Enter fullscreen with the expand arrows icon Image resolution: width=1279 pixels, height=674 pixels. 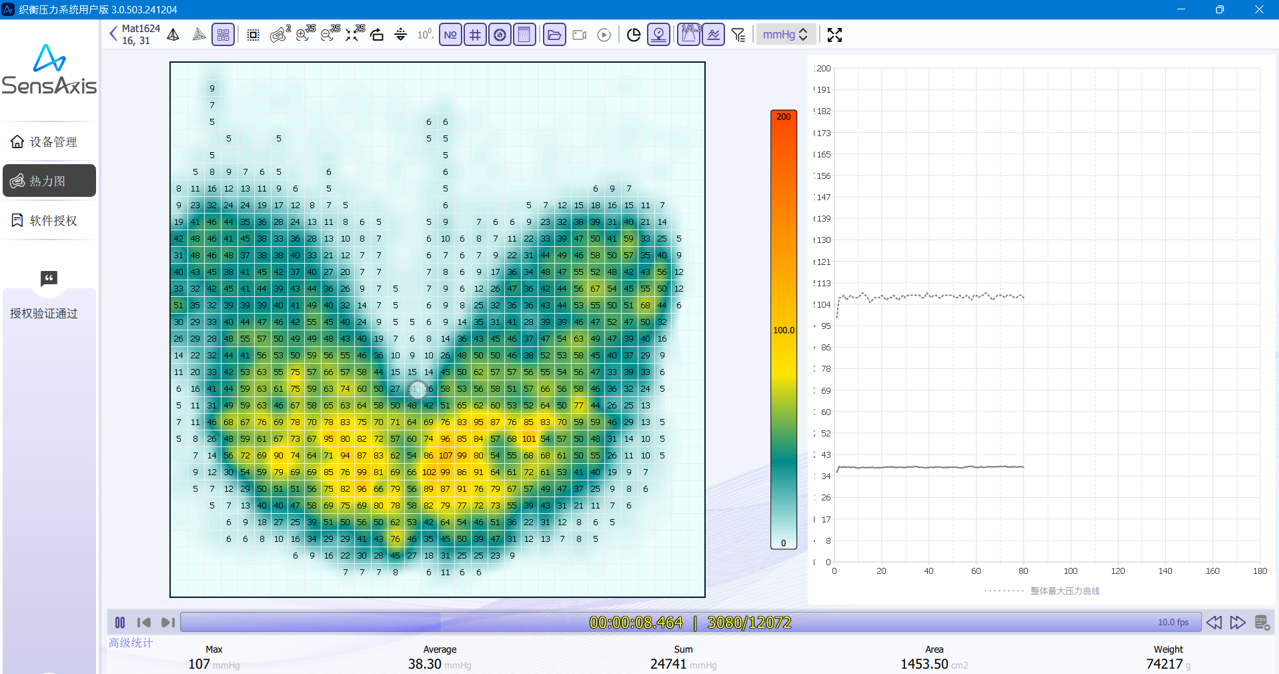(x=834, y=35)
